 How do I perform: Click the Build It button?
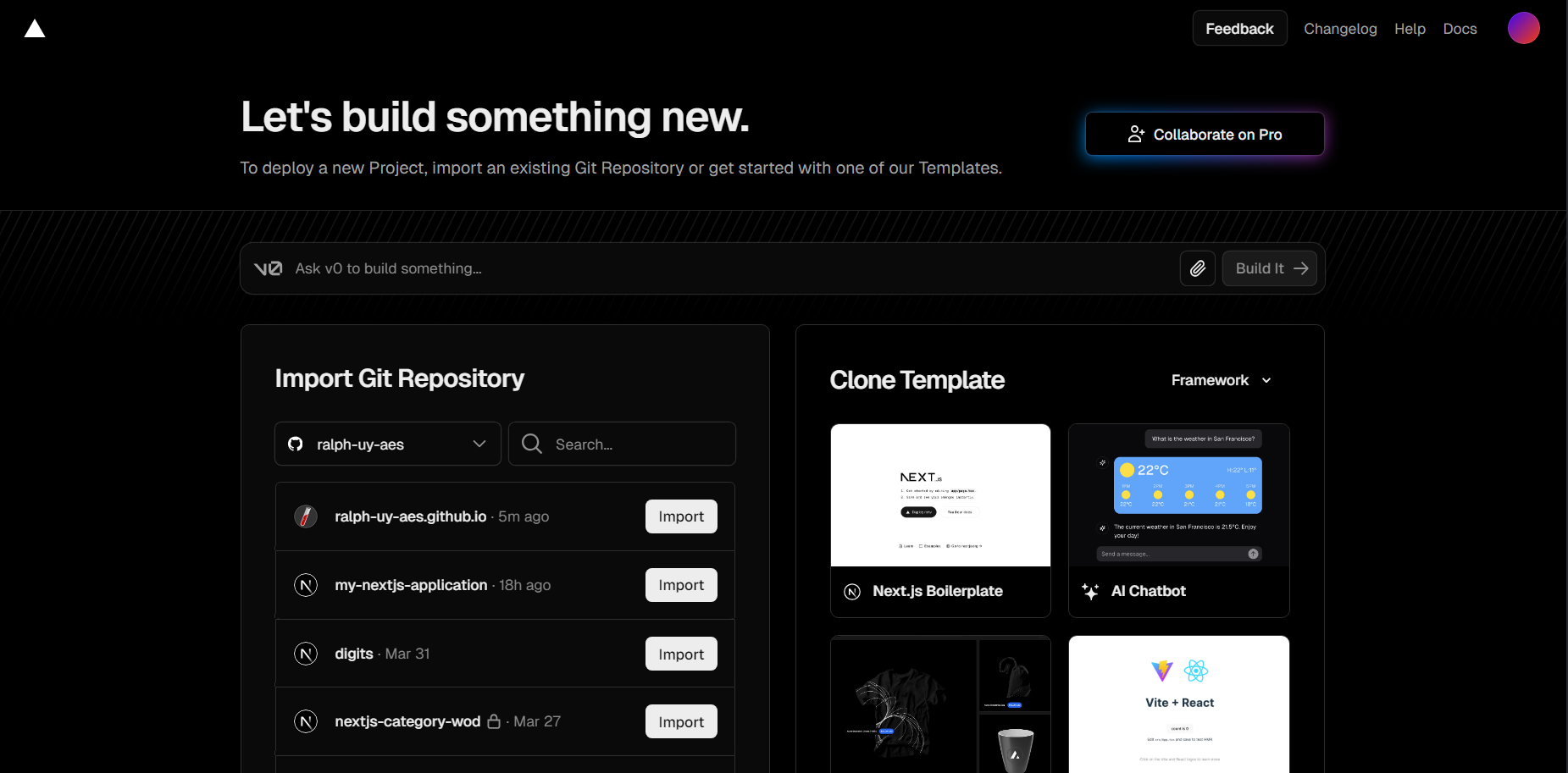tap(1269, 268)
